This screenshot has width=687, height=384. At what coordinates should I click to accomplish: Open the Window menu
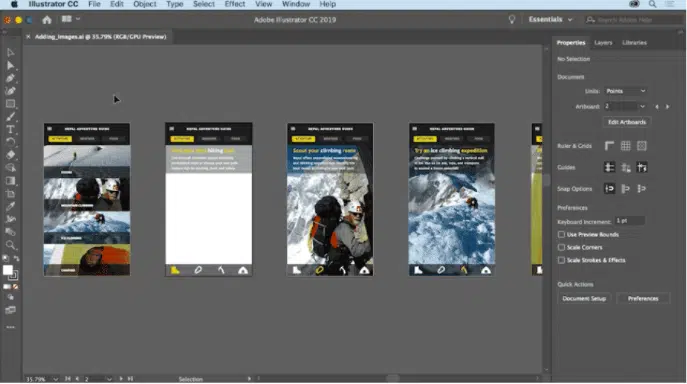(x=296, y=4)
